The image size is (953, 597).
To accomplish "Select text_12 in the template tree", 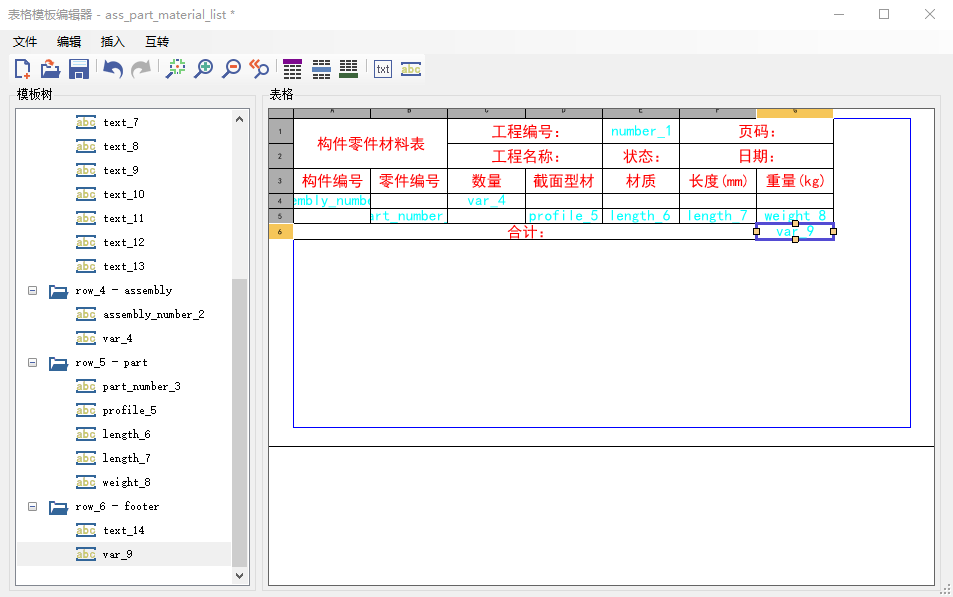I will pyautogui.click(x=124, y=243).
